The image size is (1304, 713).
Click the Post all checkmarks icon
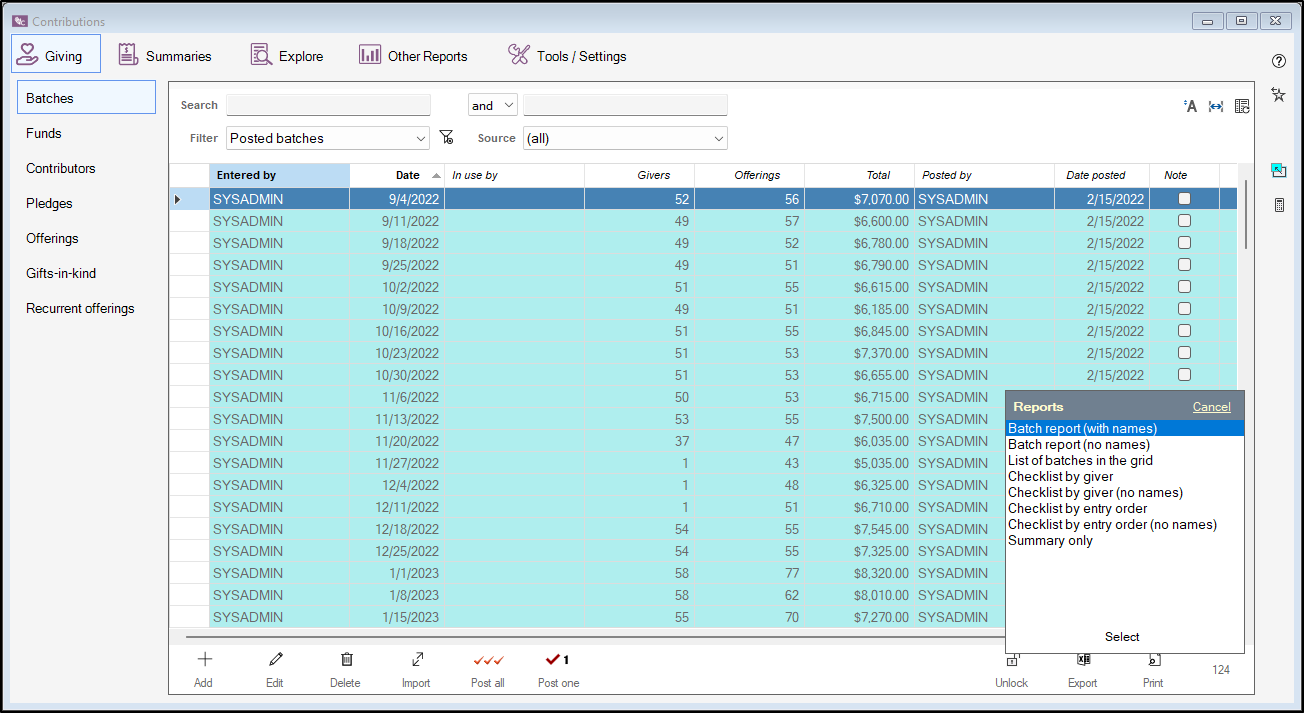(488, 660)
